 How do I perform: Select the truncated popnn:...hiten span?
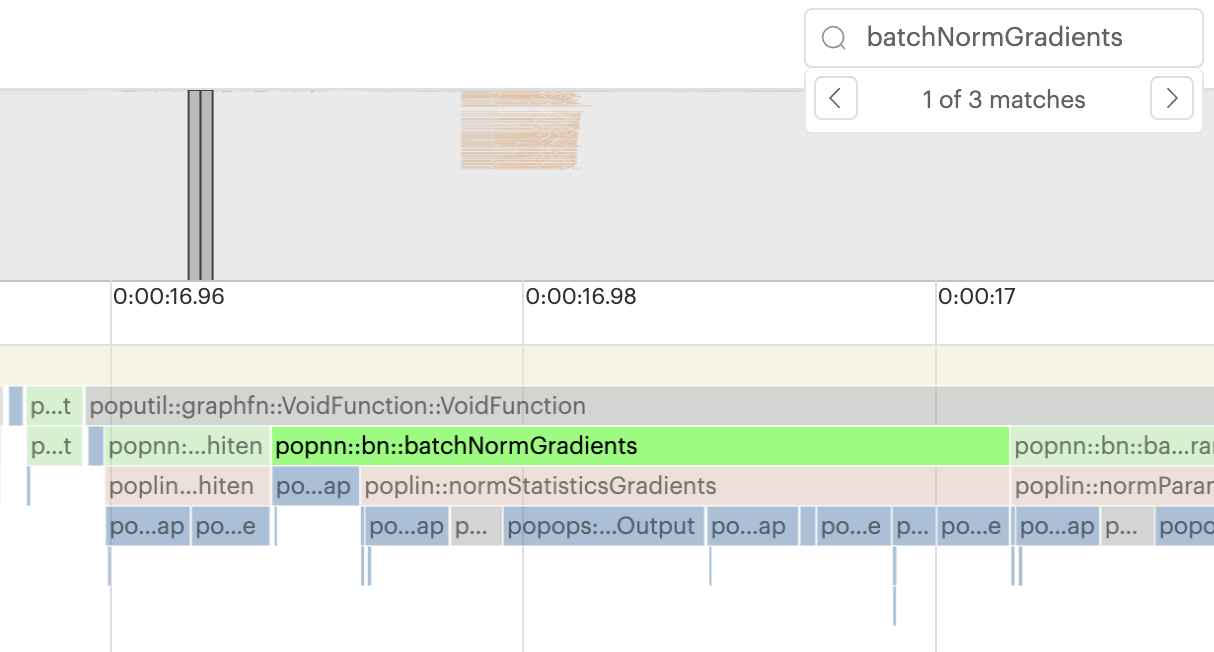coord(187,446)
